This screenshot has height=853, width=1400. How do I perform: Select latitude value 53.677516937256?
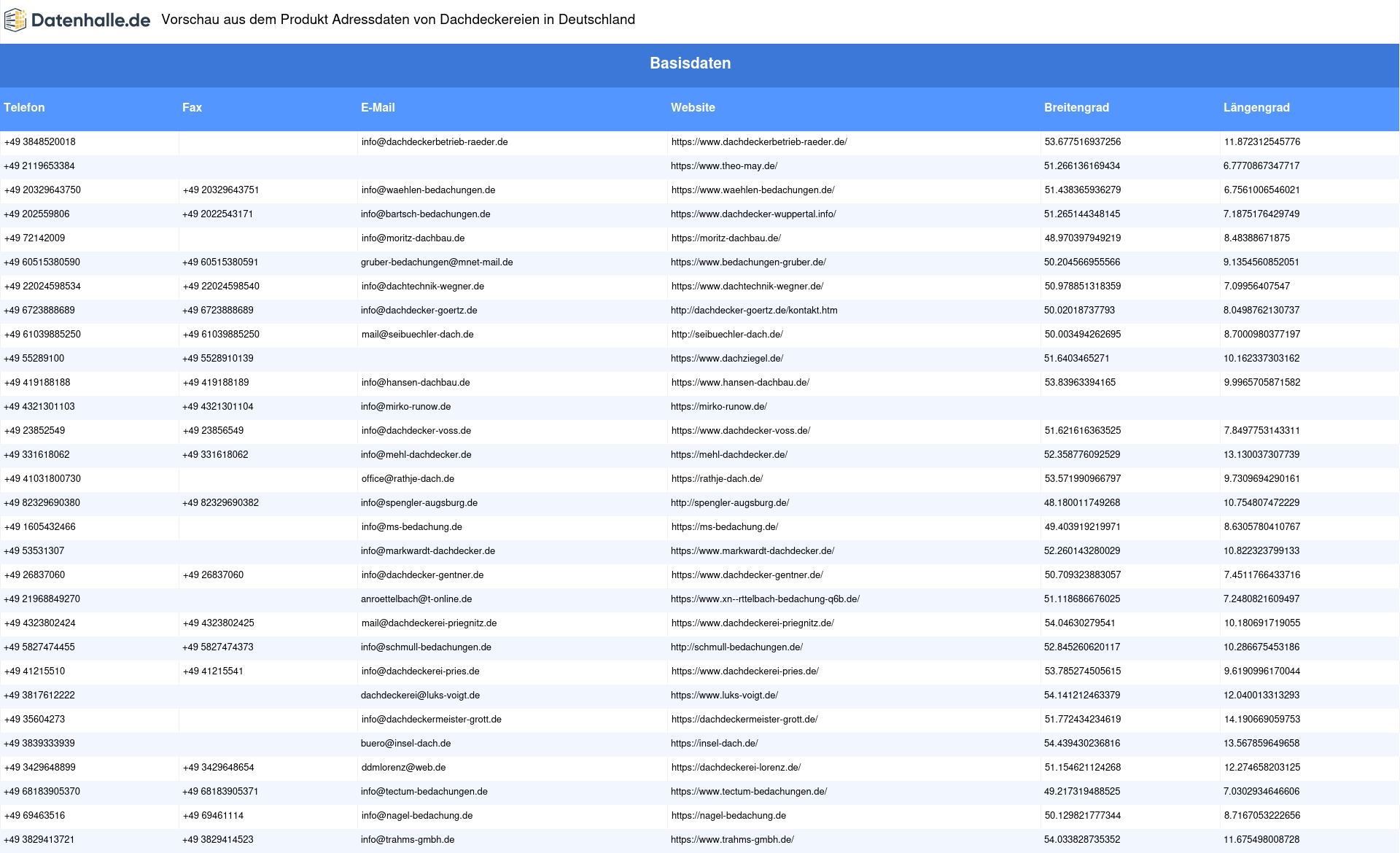(x=1083, y=142)
